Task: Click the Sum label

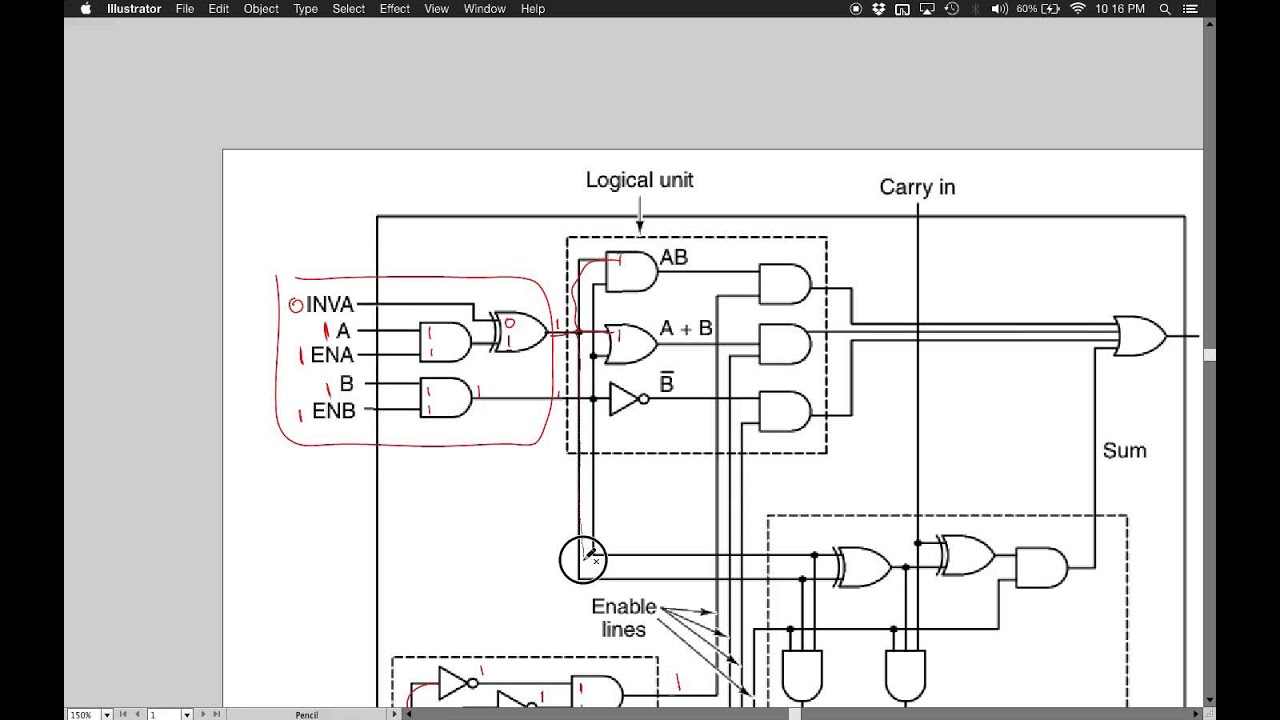Action: coord(1125,451)
